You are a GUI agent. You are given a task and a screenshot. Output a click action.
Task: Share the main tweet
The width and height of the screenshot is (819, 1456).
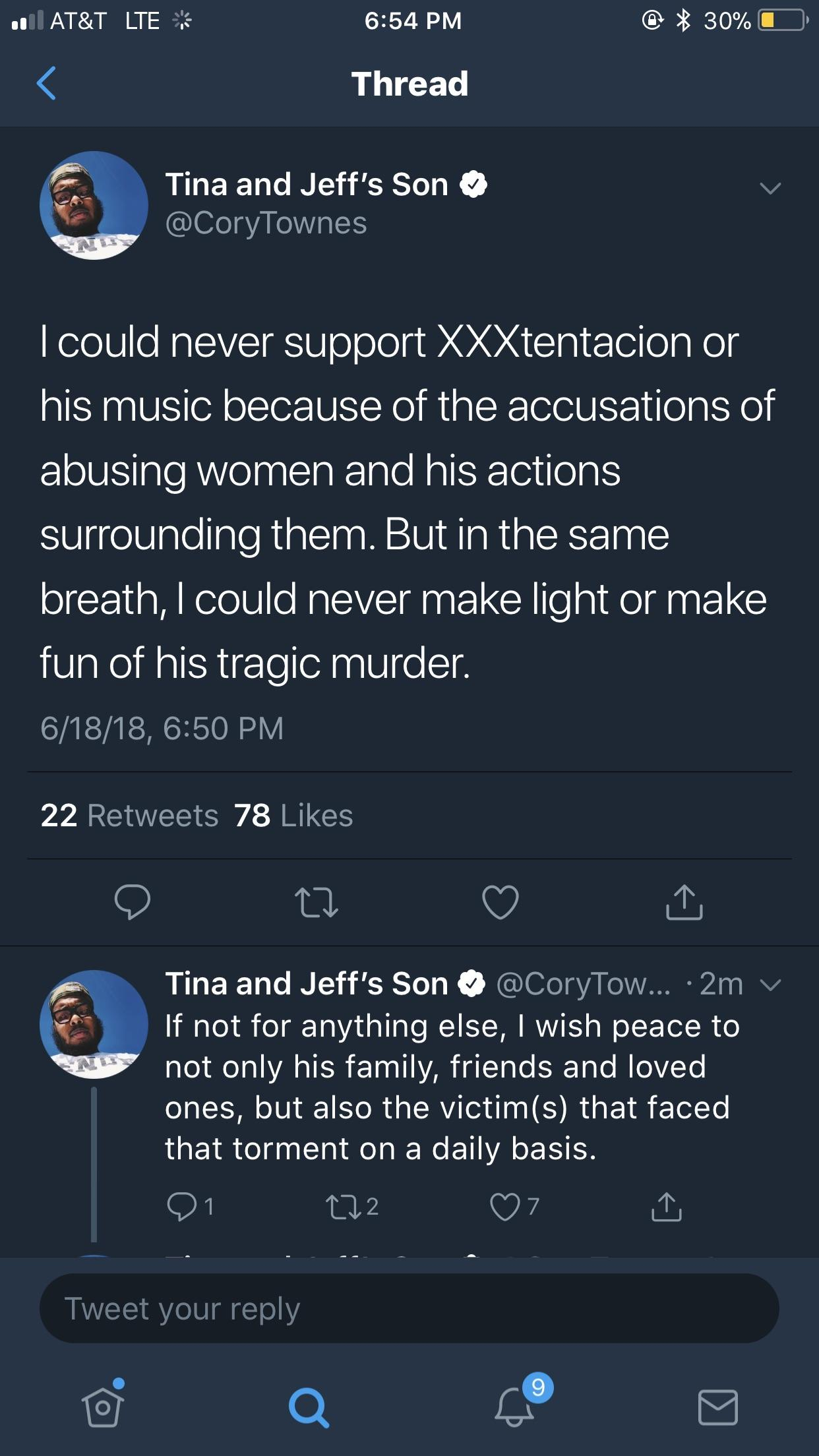click(x=684, y=901)
